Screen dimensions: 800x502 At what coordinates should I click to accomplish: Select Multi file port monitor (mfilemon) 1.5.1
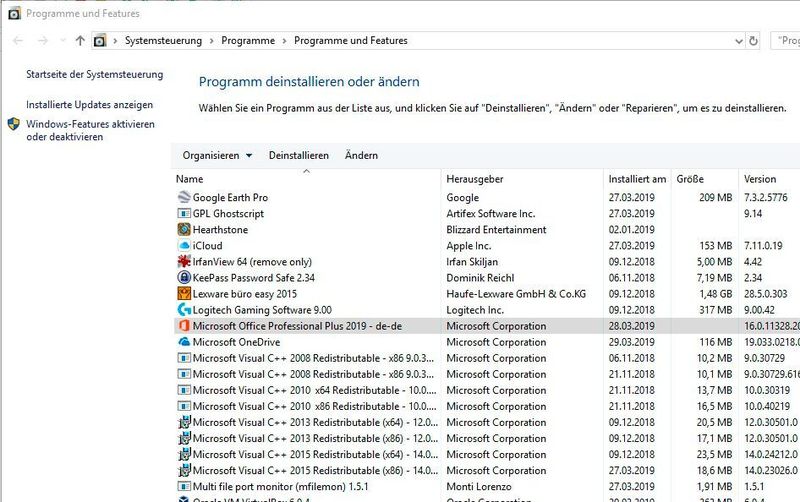click(280, 487)
